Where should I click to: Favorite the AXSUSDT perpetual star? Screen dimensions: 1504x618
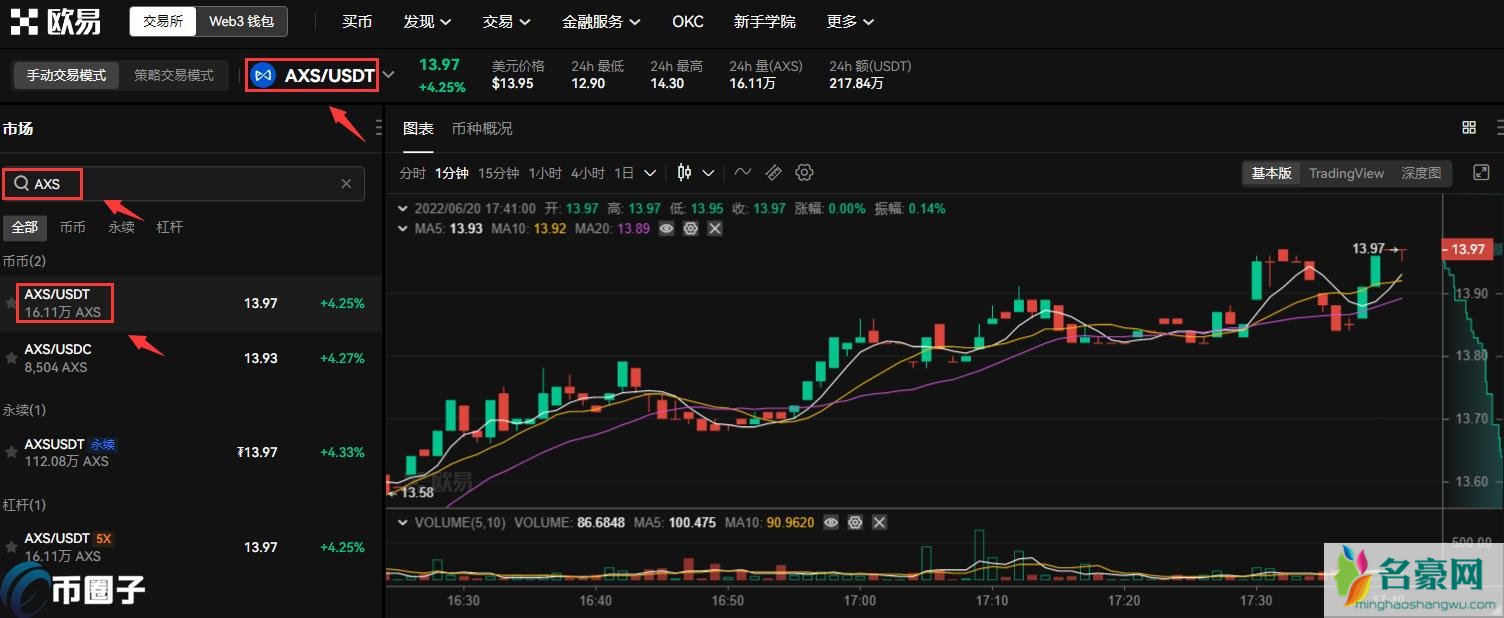(11, 452)
